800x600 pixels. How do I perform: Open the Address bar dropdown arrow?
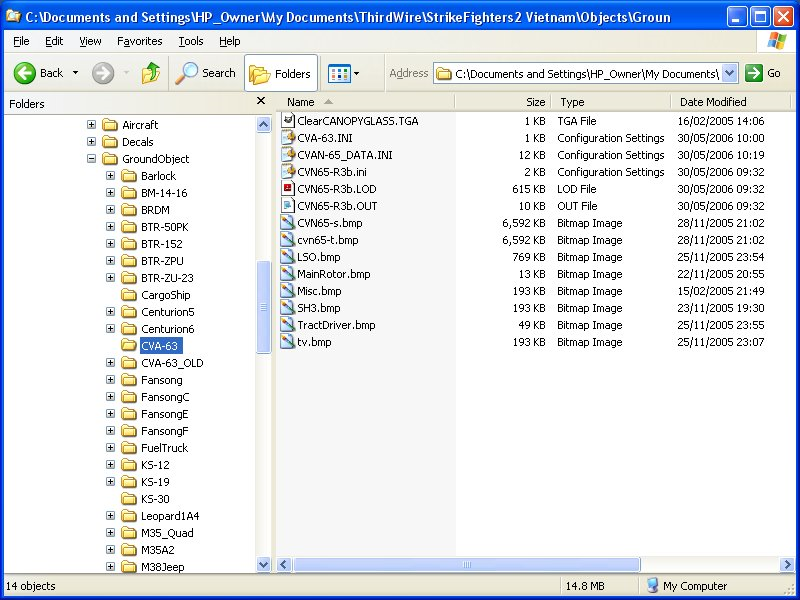(730, 73)
